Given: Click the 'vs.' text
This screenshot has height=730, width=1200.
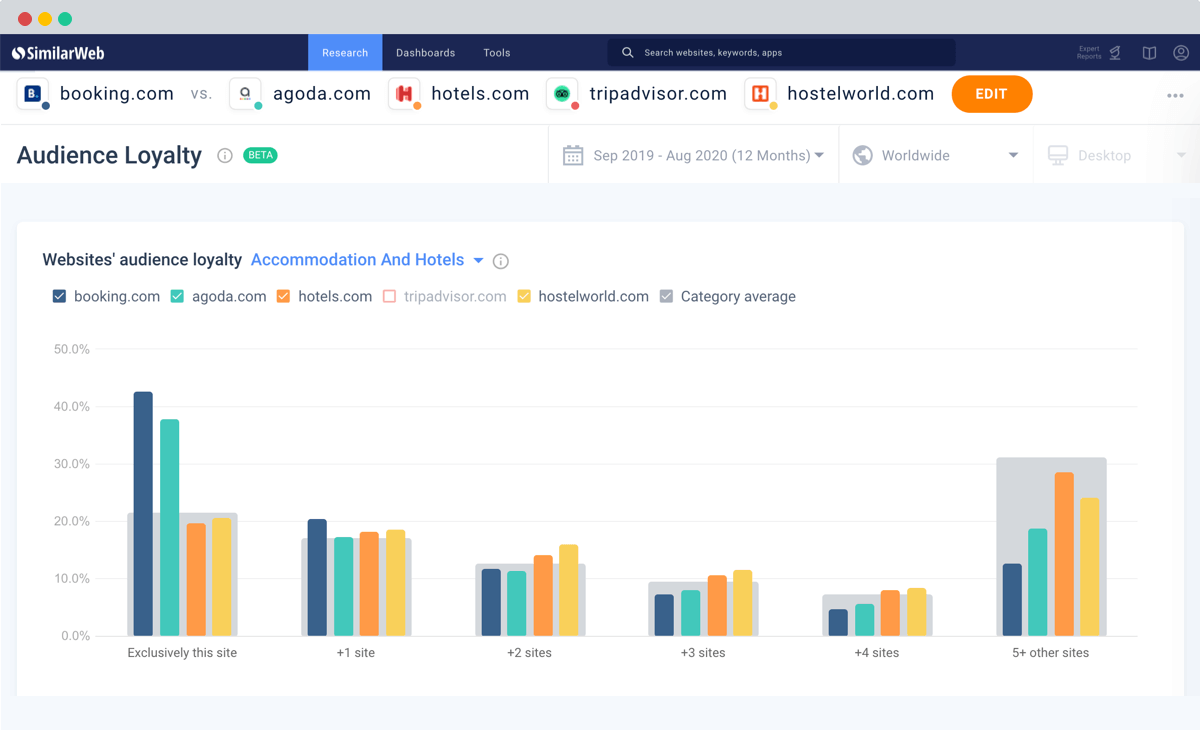Looking at the screenshot, I should click(x=202, y=94).
